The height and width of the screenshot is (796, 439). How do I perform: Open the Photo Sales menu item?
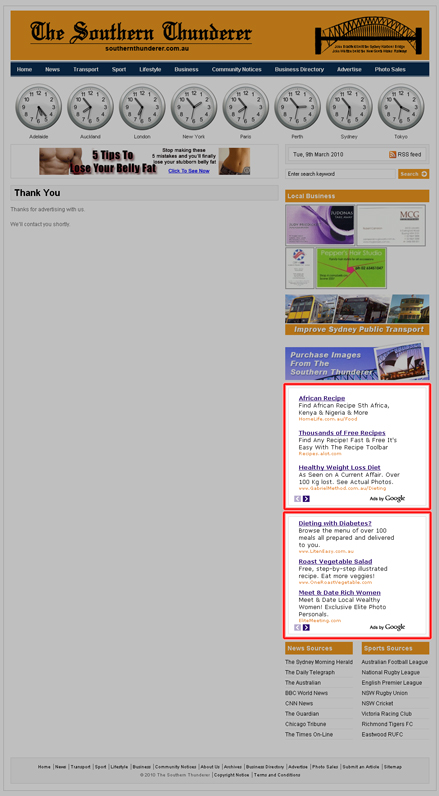pos(390,70)
